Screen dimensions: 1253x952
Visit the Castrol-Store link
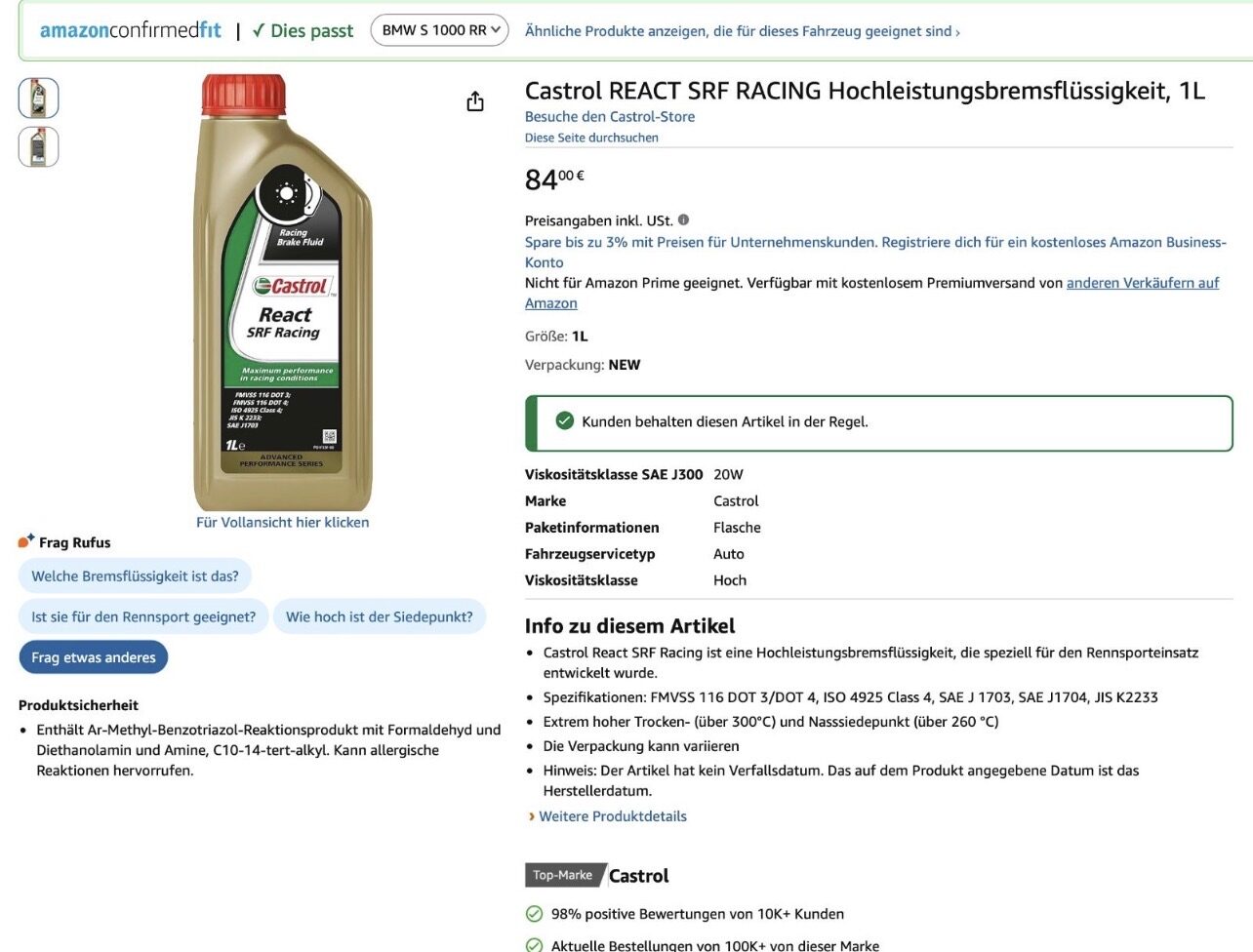tap(610, 117)
